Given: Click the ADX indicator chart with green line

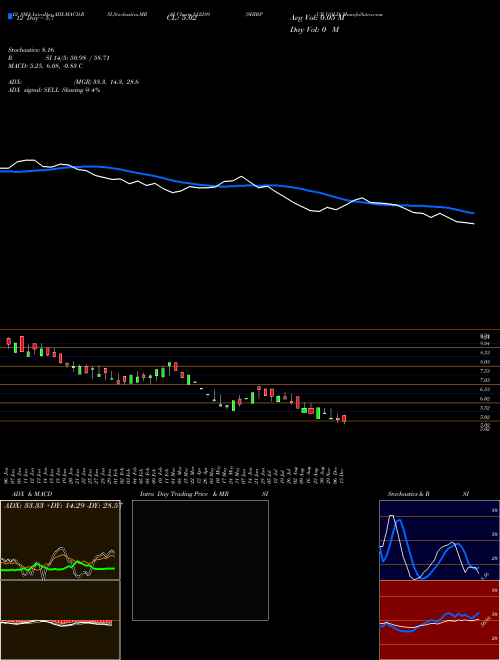Looking at the screenshot, I should pos(60,540).
